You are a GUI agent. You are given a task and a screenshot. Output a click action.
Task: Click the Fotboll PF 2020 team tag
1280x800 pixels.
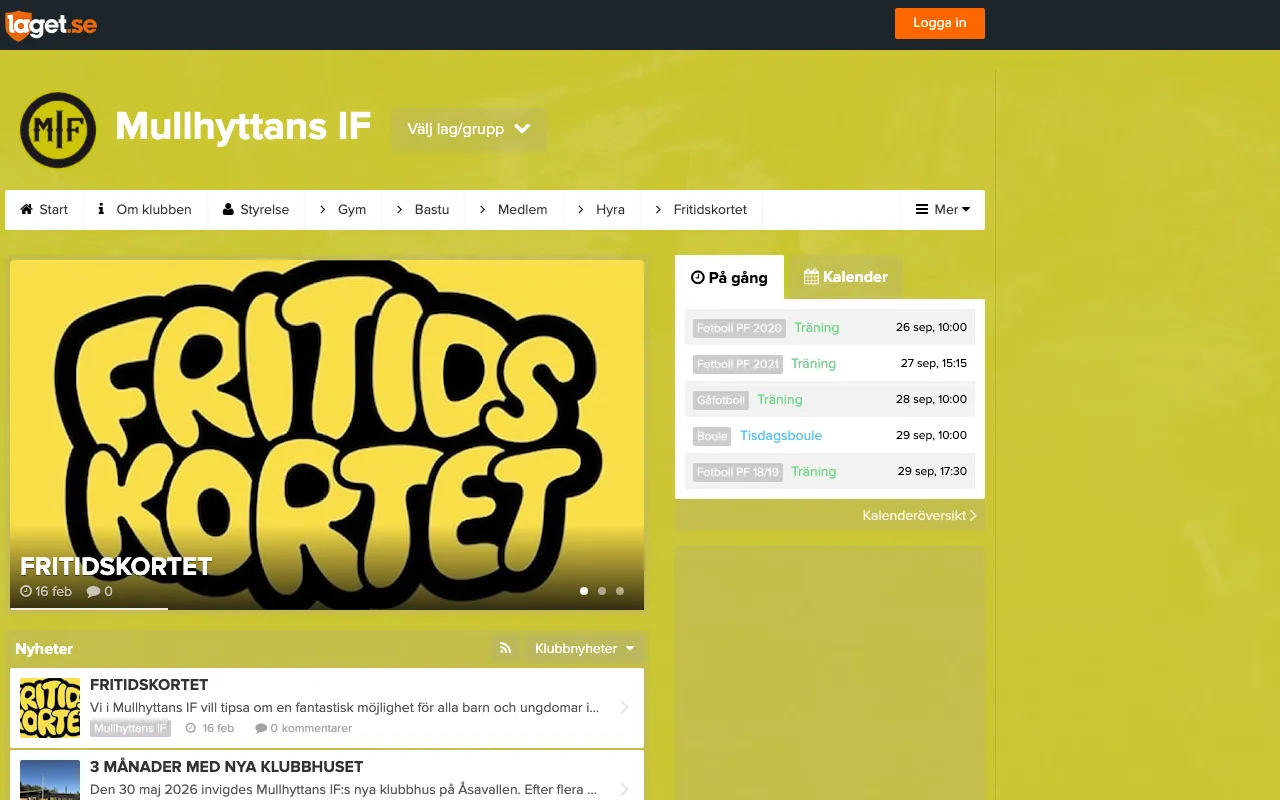coord(739,328)
